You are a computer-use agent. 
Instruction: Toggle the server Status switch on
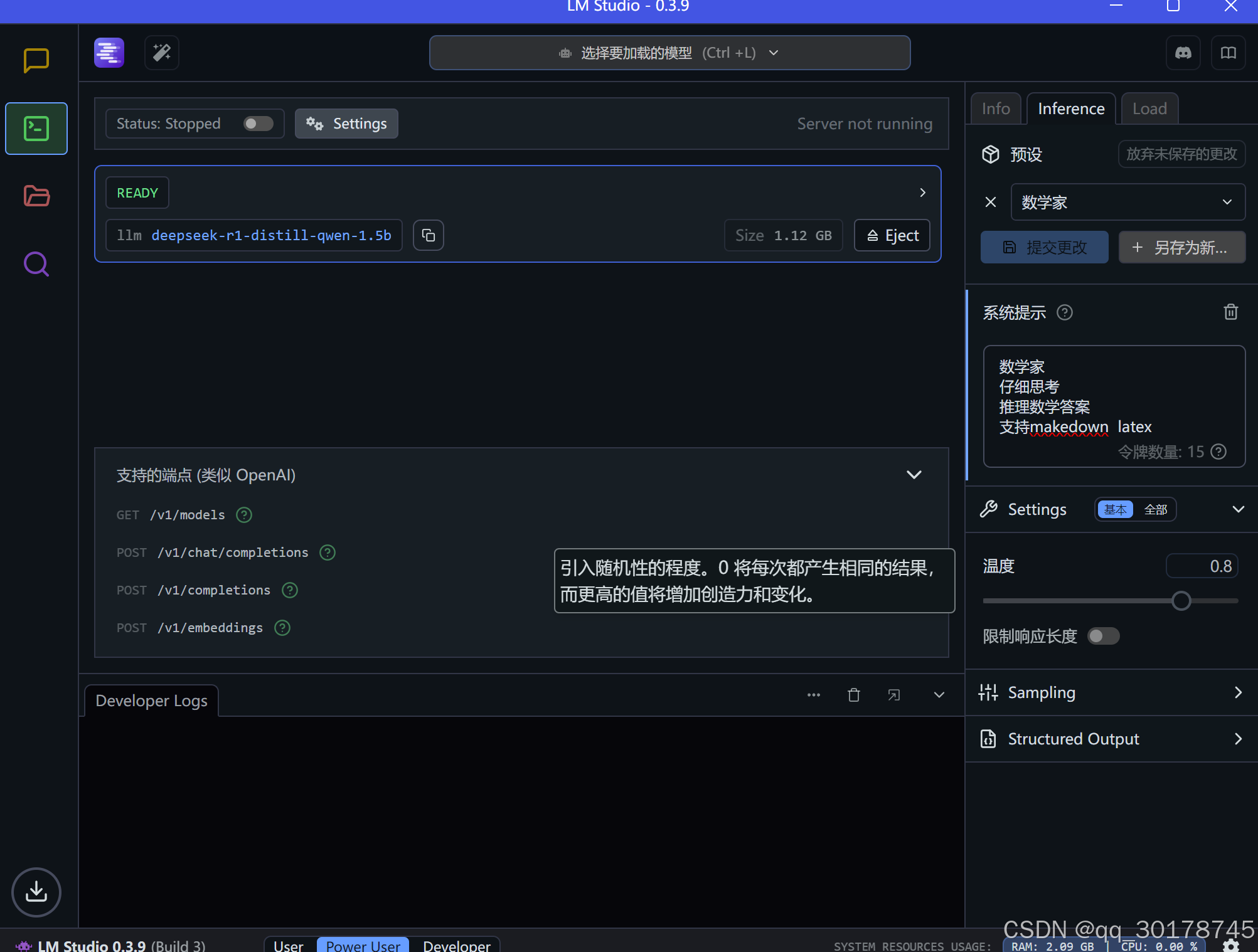tap(258, 124)
